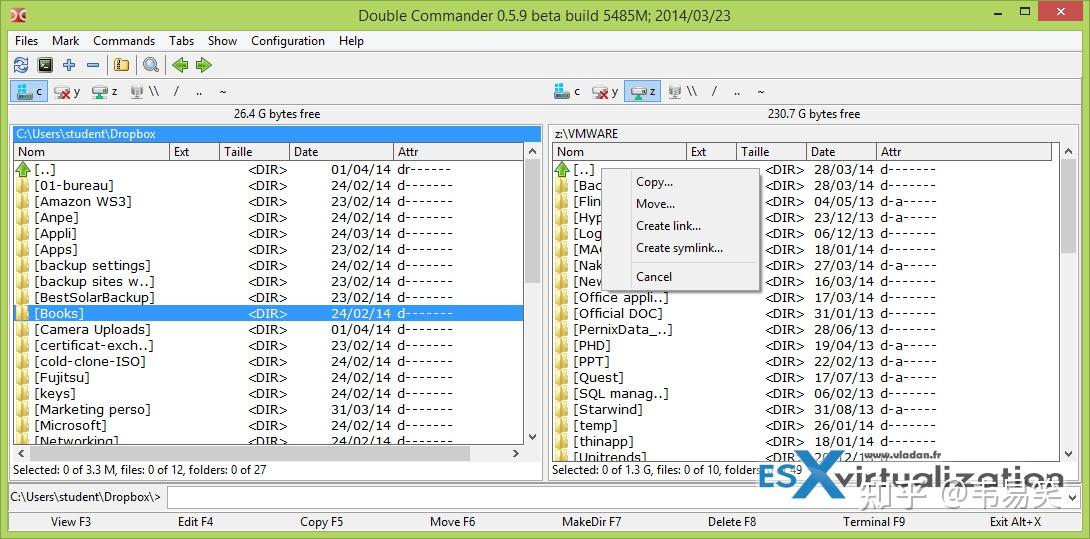The image size is (1090, 539).
Task: Go back with green left arrow
Action: (180, 65)
